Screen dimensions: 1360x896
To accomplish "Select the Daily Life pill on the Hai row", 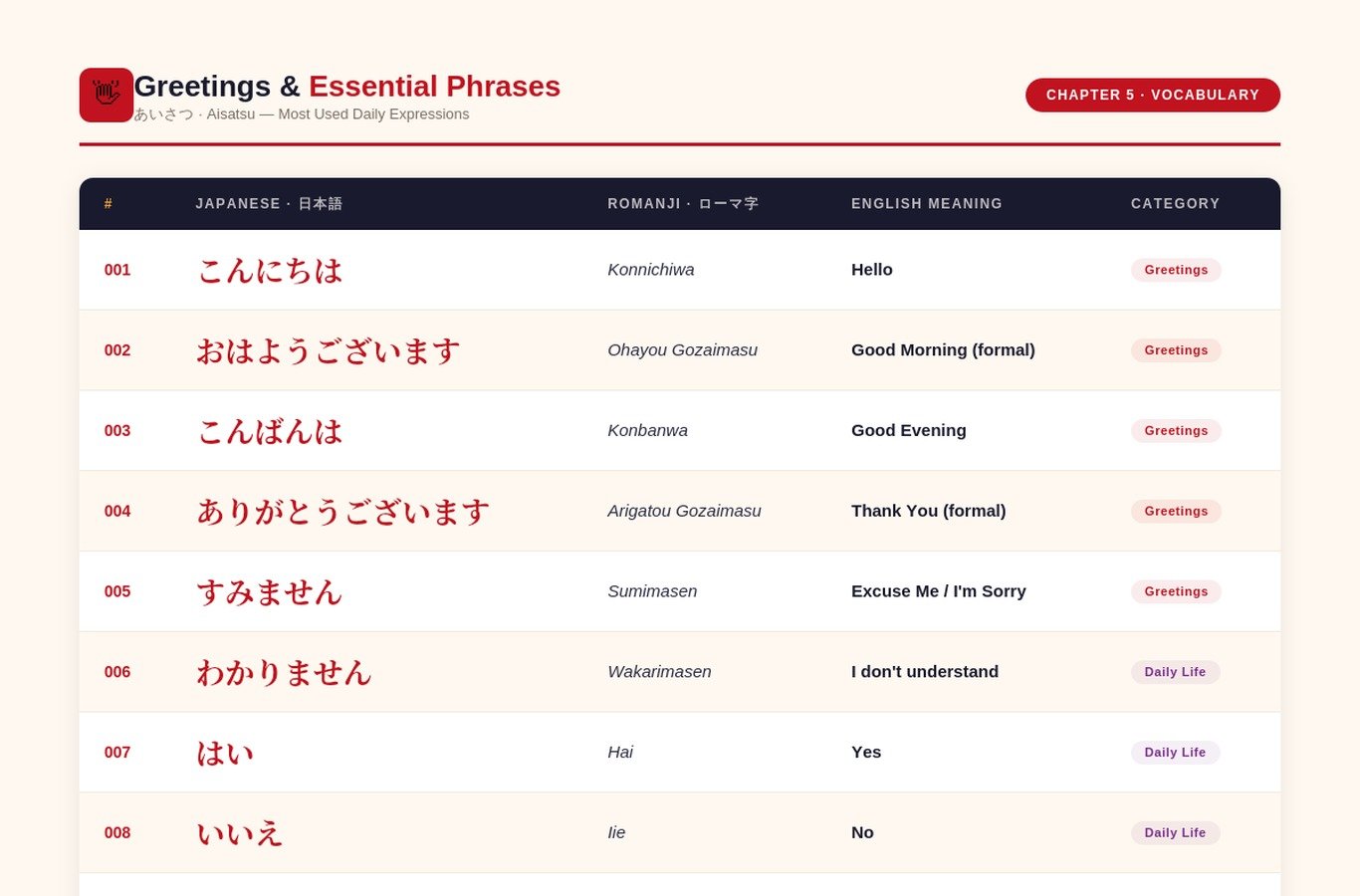I will coord(1175,752).
